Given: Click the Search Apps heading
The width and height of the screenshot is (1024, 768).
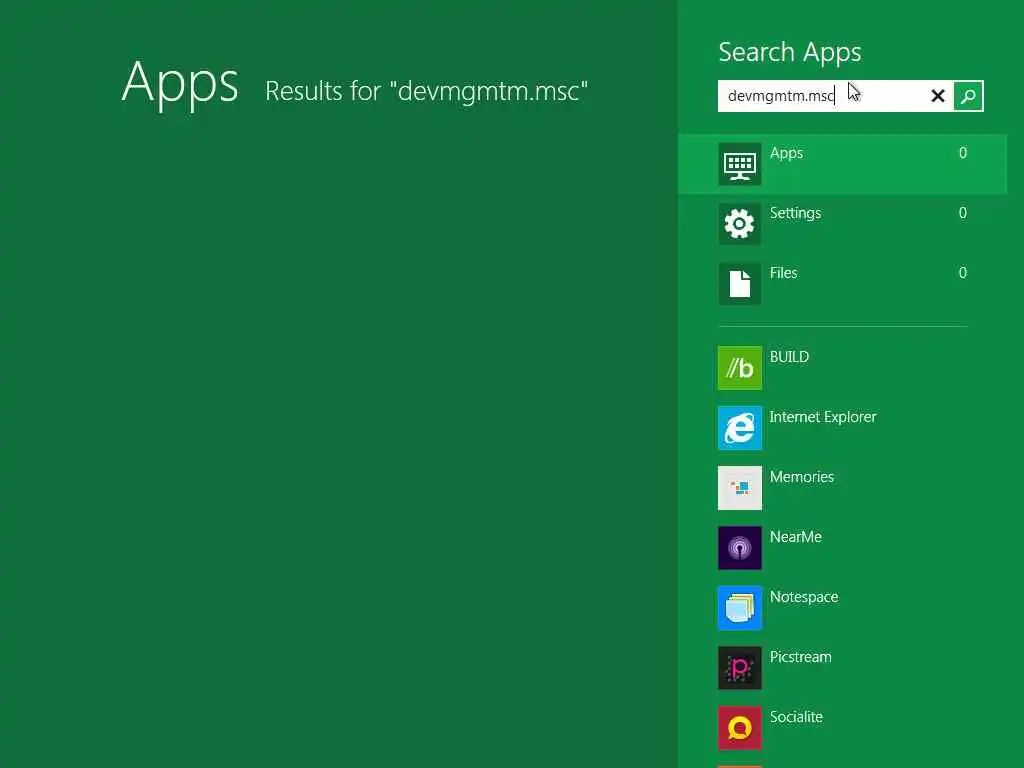Looking at the screenshot, I should (x=790, y=52).
